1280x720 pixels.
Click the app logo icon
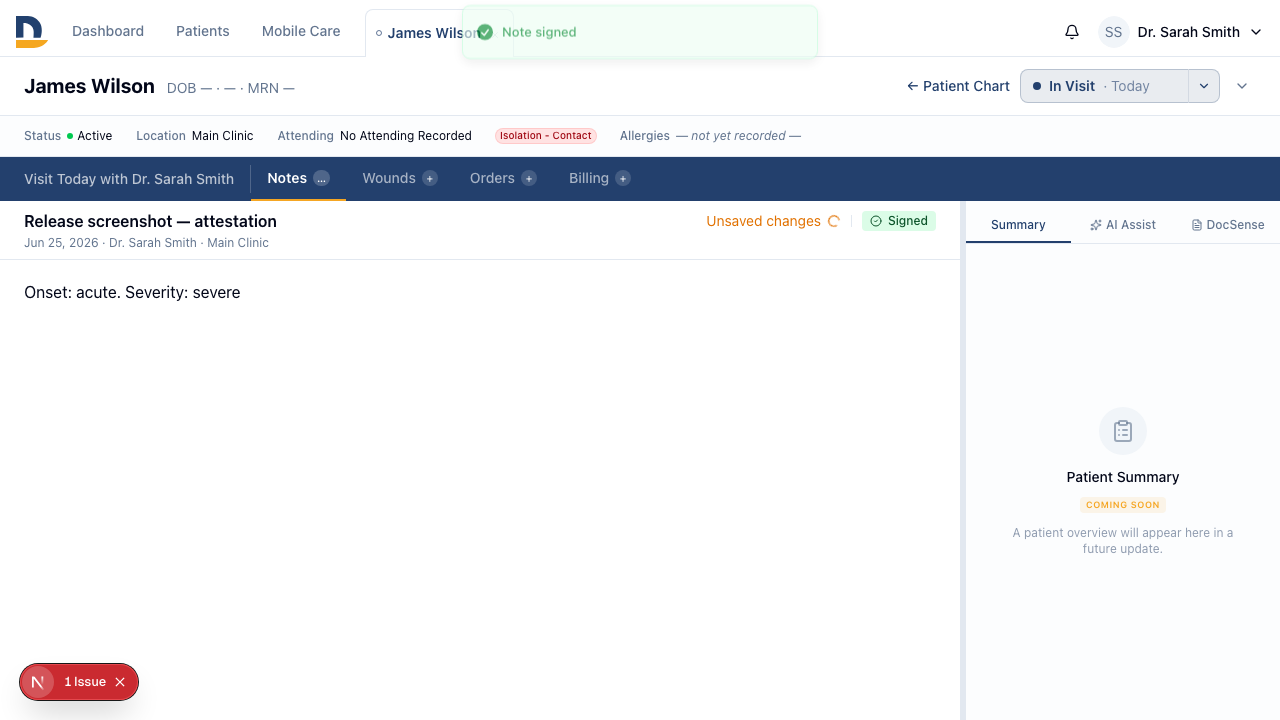tap(32, 31)
